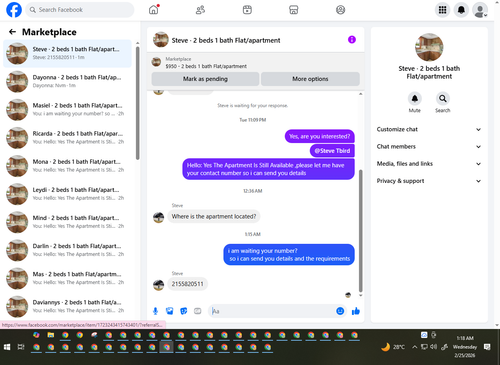
Task: Open the account profile avatar menu
Action: pyautogui.click(x=480, y=10)
